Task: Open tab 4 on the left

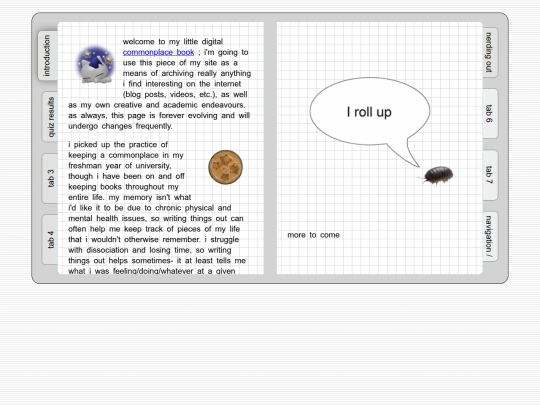Action: [50, 239]
